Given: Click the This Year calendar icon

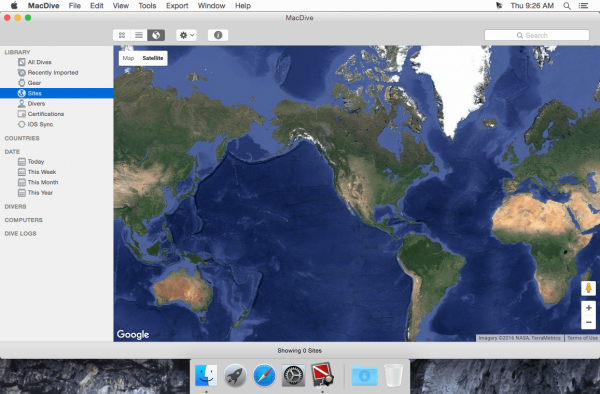Looking at the screenshot, I should click(x=22, y=192).
